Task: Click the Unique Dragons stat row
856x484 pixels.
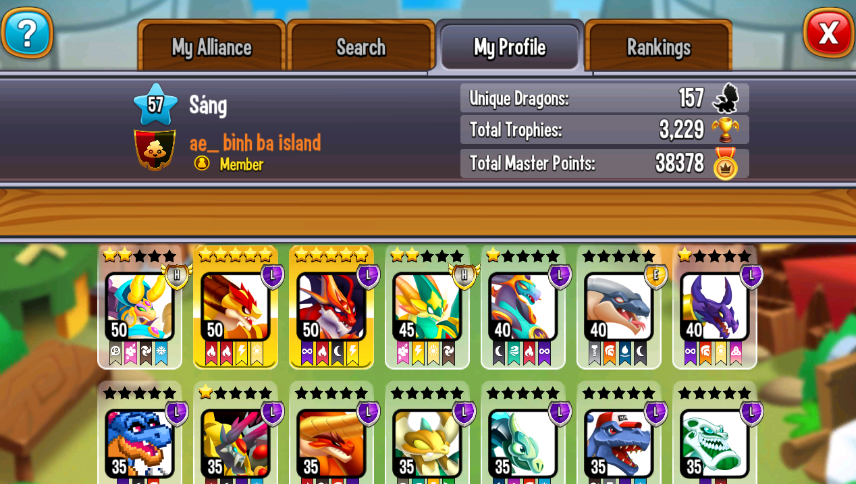Action: point(604,98)
